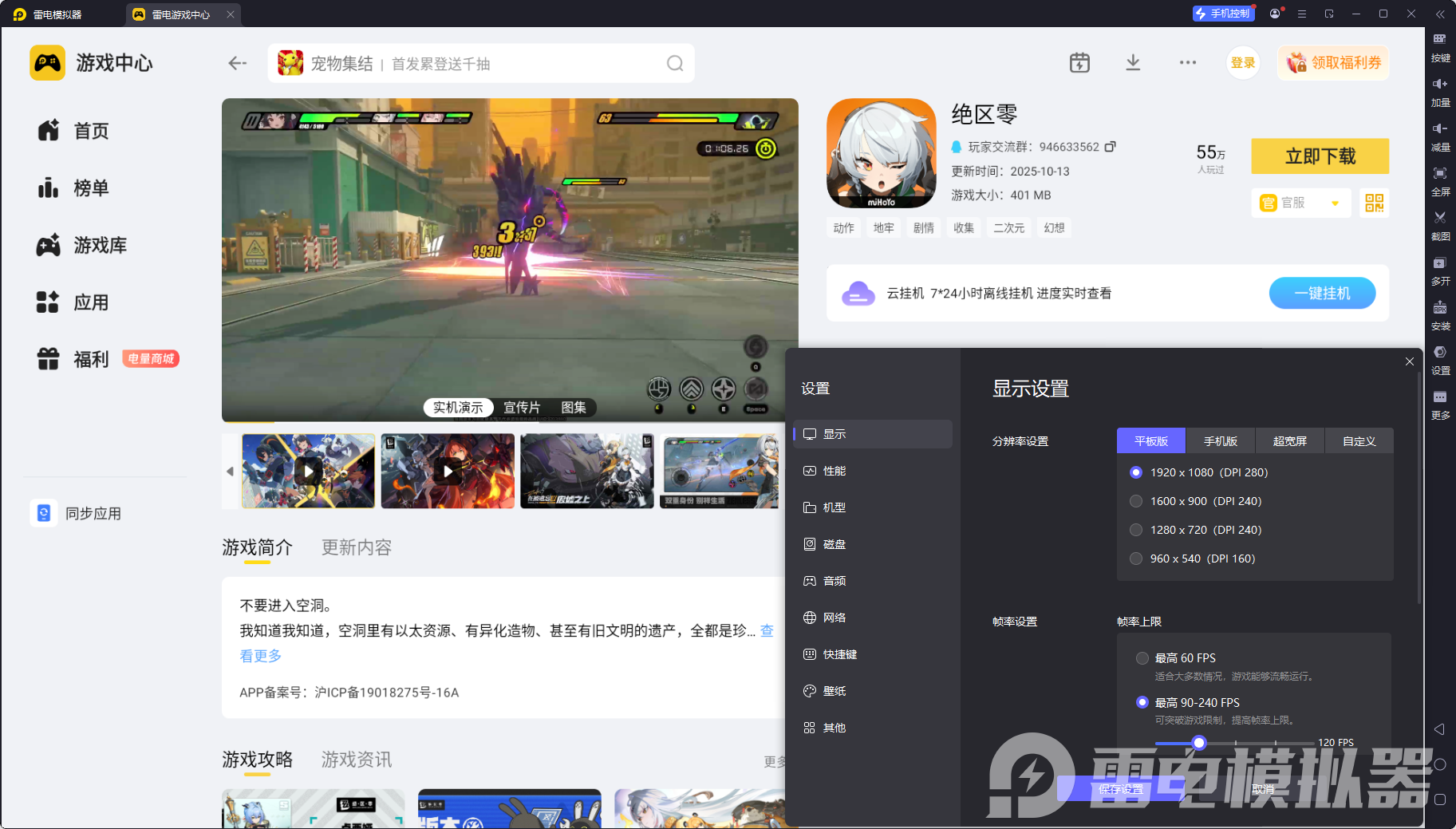Image resolution: width=1456 pixels, height=829 pixels.
Task: Click the 立即下载 download button
Action: [1320, 156]
